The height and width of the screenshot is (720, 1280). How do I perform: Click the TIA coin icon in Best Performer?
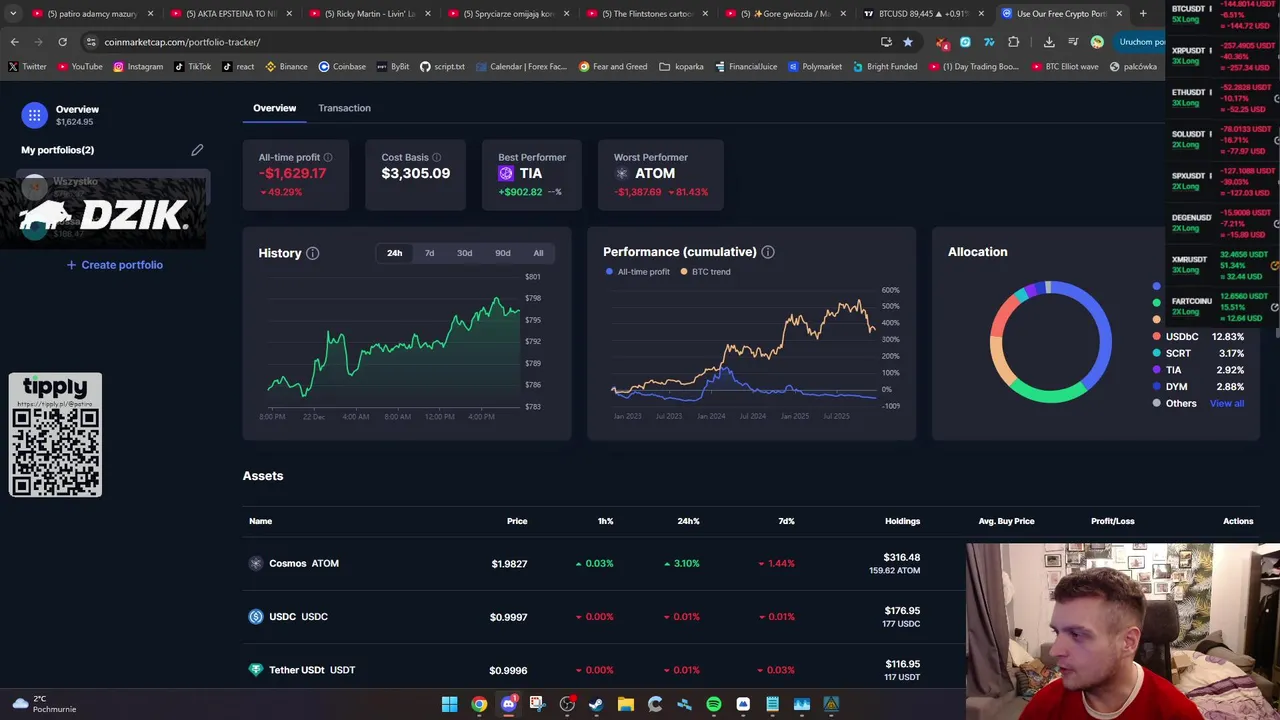coord(506,173)
